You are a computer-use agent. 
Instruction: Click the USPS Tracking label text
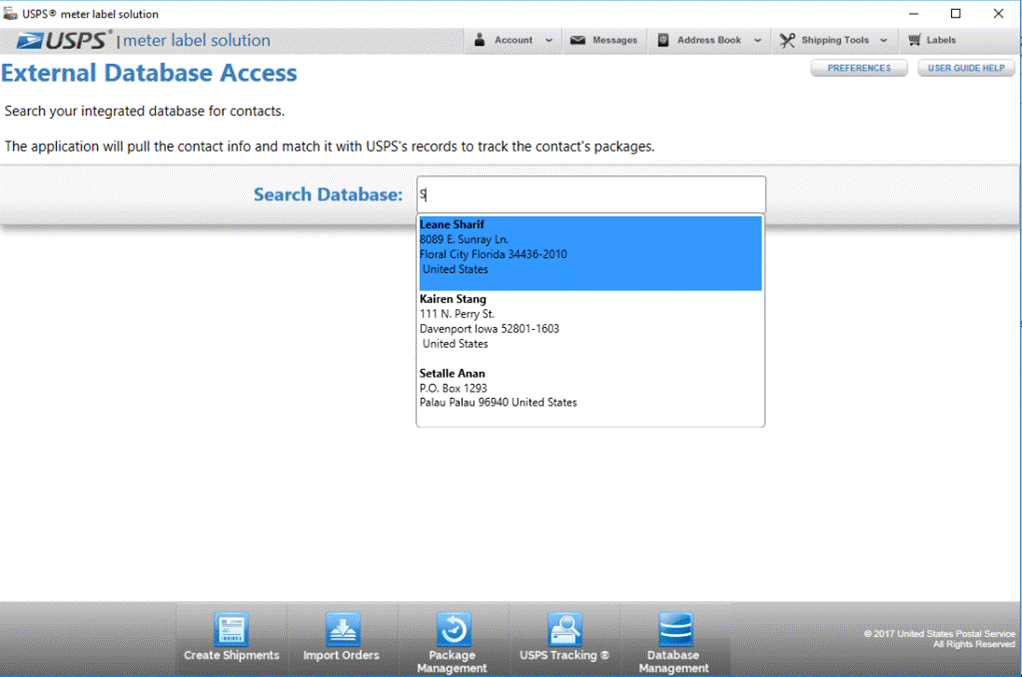coord(564,655)
